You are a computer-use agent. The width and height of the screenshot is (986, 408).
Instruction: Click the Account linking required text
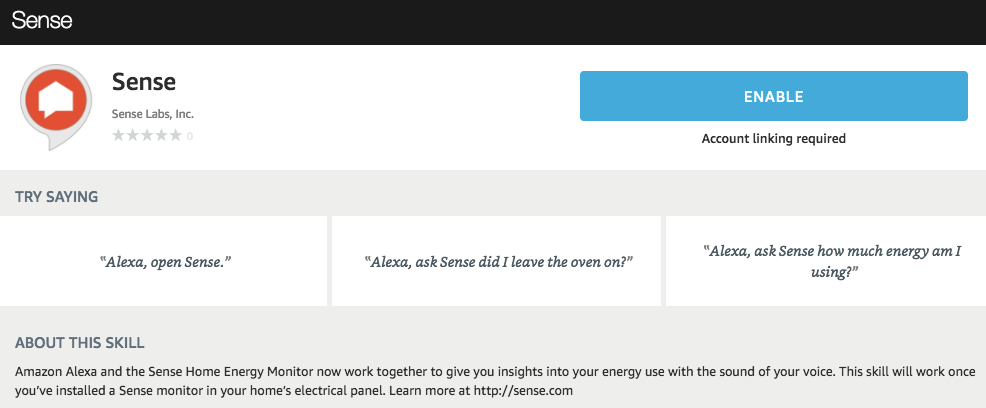click(773, 138)
